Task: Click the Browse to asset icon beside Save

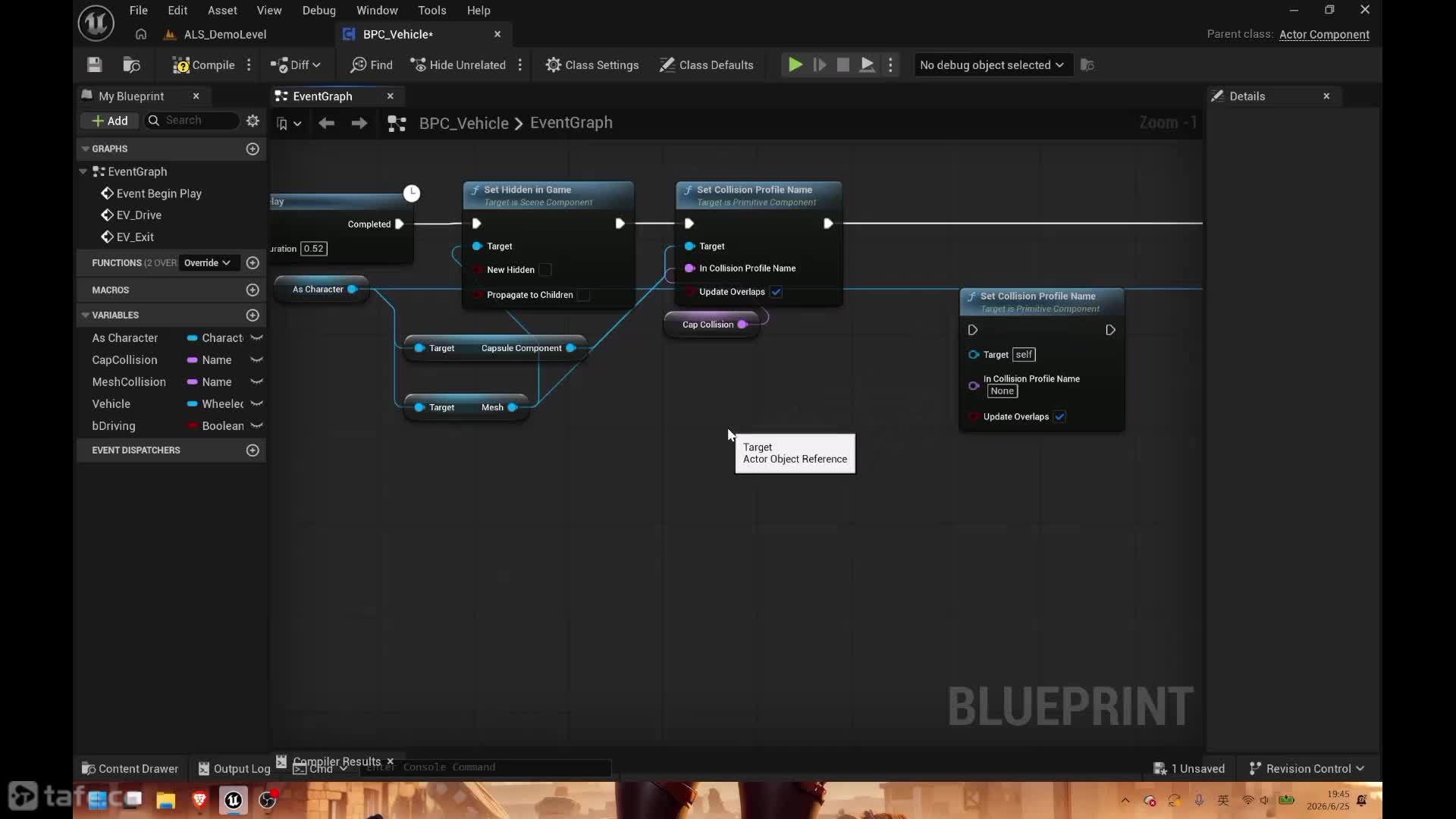Action: [x=132, y=65]
